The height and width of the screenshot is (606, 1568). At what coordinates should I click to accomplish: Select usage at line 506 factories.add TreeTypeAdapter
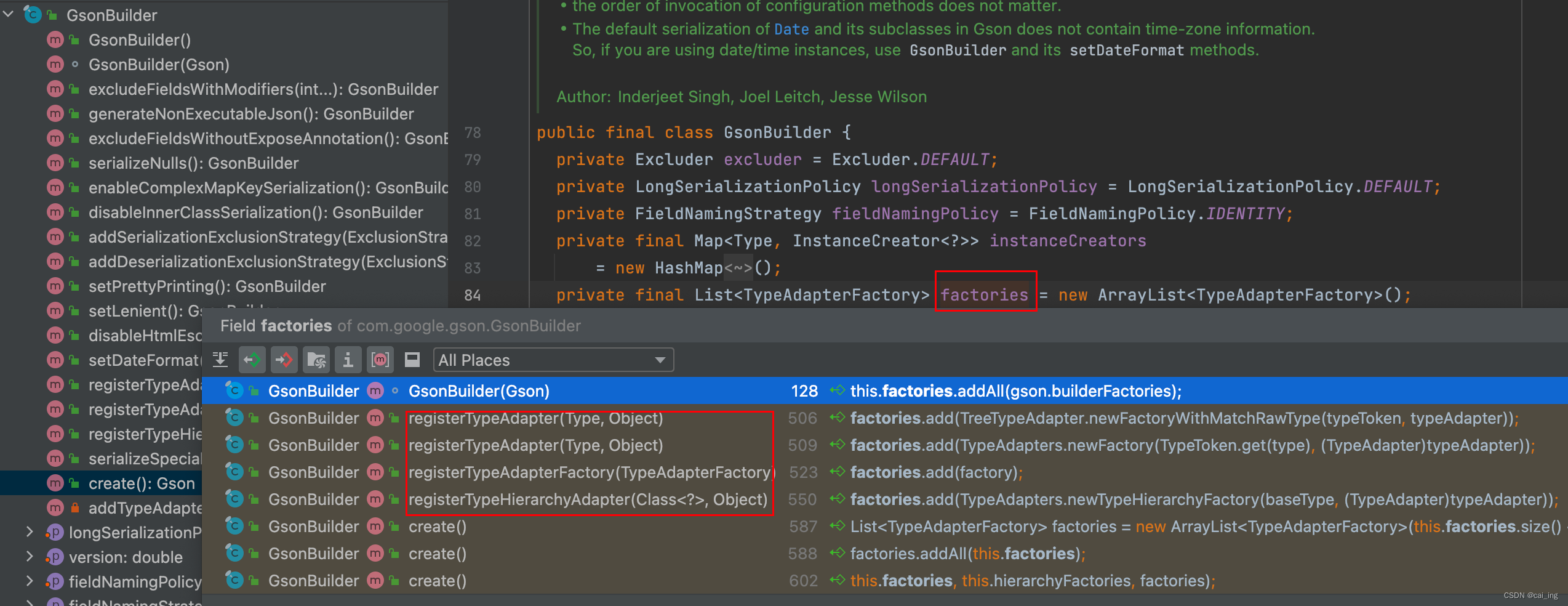coord(885,418)
